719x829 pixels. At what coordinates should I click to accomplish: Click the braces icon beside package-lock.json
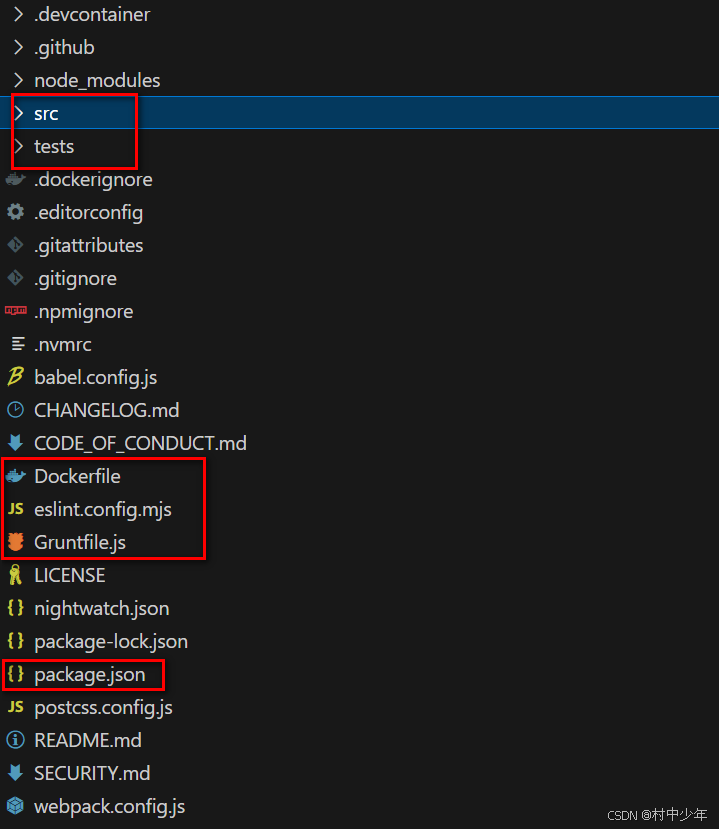15,641
